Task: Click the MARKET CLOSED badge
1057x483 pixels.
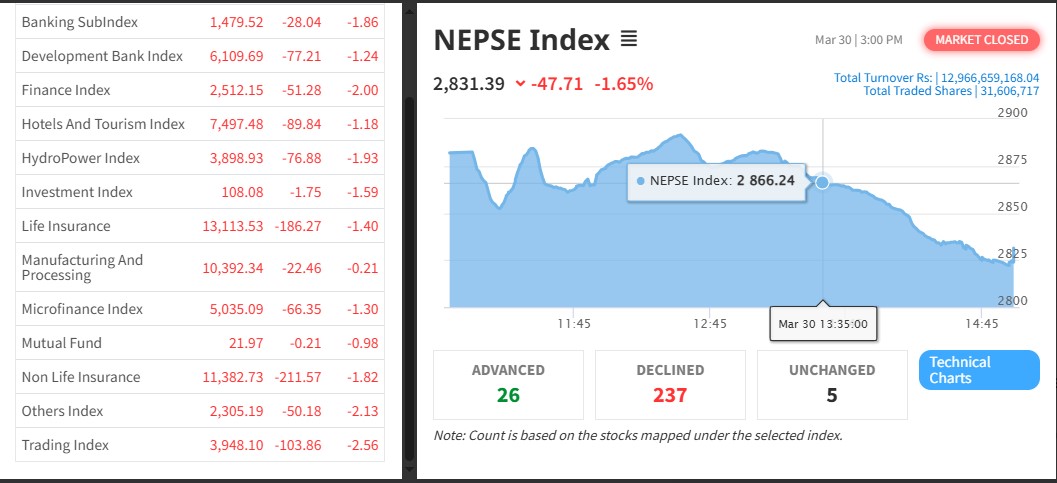Action: pyautogui.click(x=981, y=40)
